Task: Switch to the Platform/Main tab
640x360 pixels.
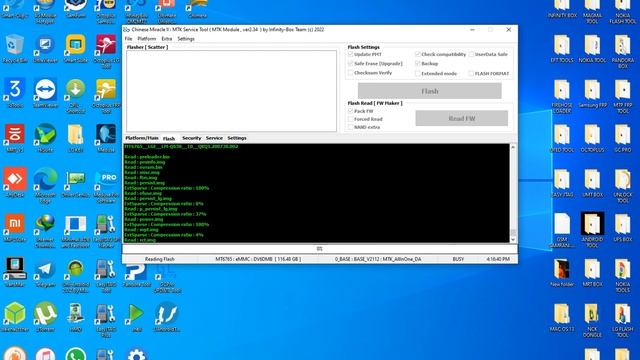Action: pos(142,138)
